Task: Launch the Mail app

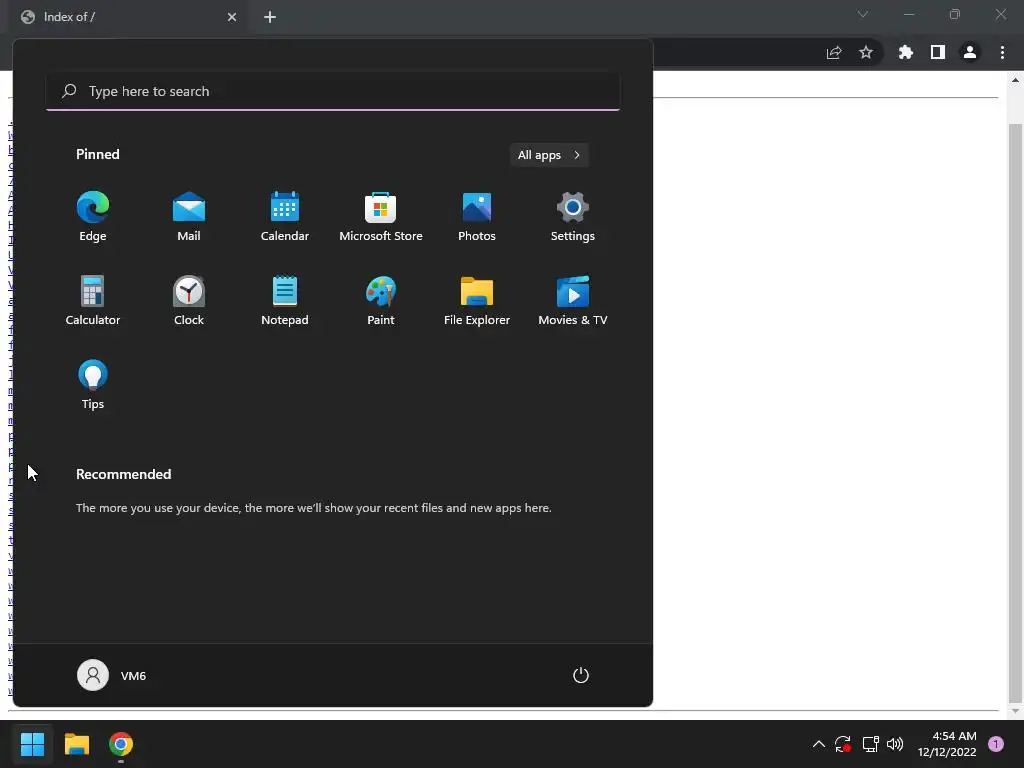Action: pyautogui.click(x=189, y=217)
